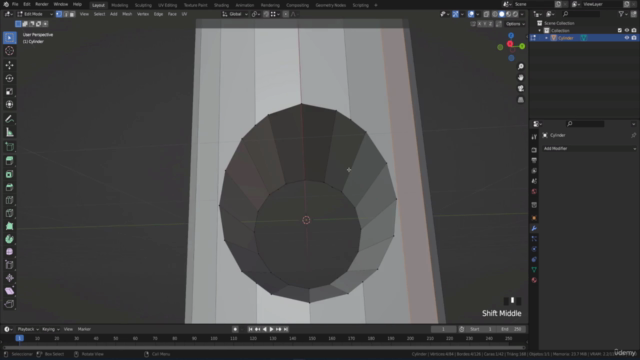Open the Material properties tab icon
The image size is (640, 360).
click(534, 280)
